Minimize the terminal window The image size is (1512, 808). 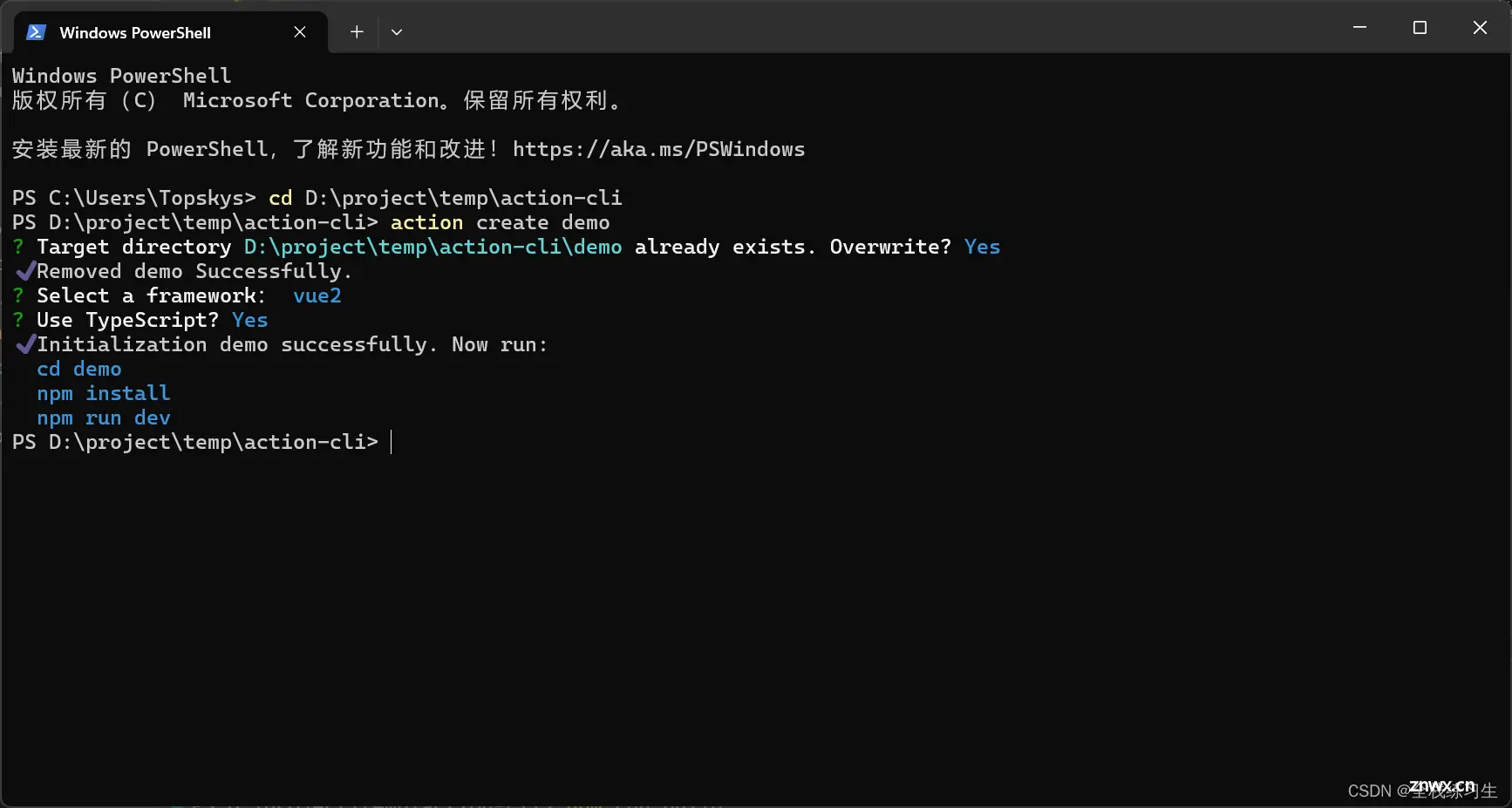click(x=1359, y=28)
